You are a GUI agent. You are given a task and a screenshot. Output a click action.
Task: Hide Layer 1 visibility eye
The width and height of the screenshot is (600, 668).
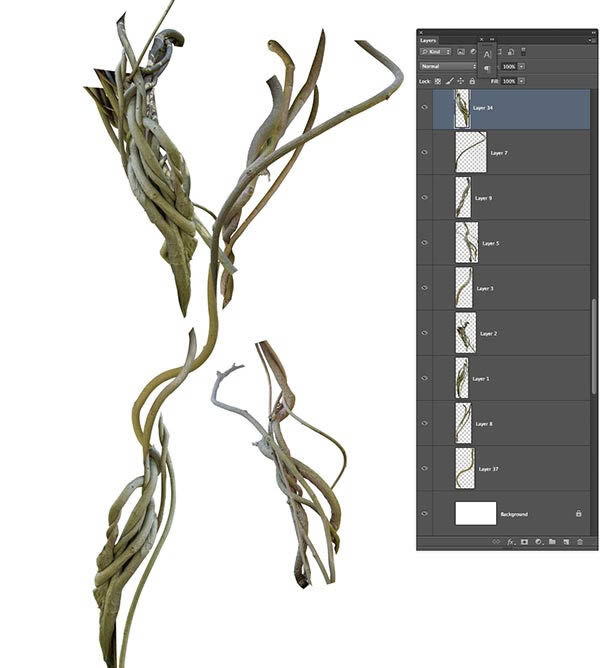coord(424,378)
